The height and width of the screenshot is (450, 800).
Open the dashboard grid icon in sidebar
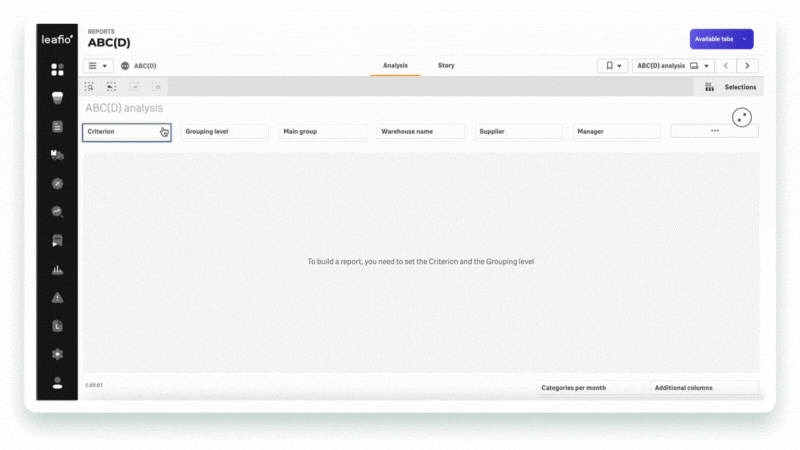[57, 70]
